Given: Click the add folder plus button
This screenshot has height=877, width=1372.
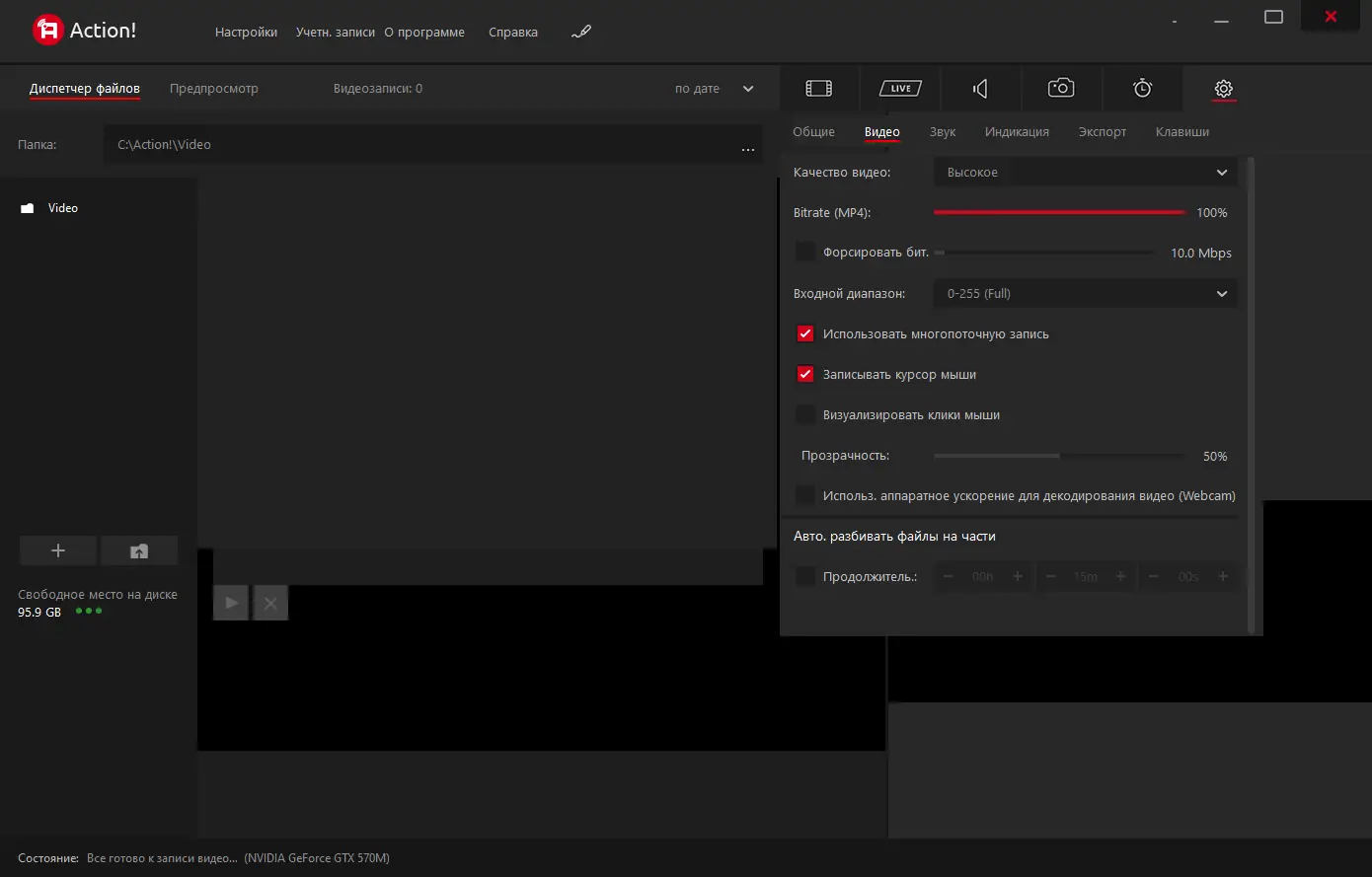Looking at the screenshot, I should (x=58, y=550).
